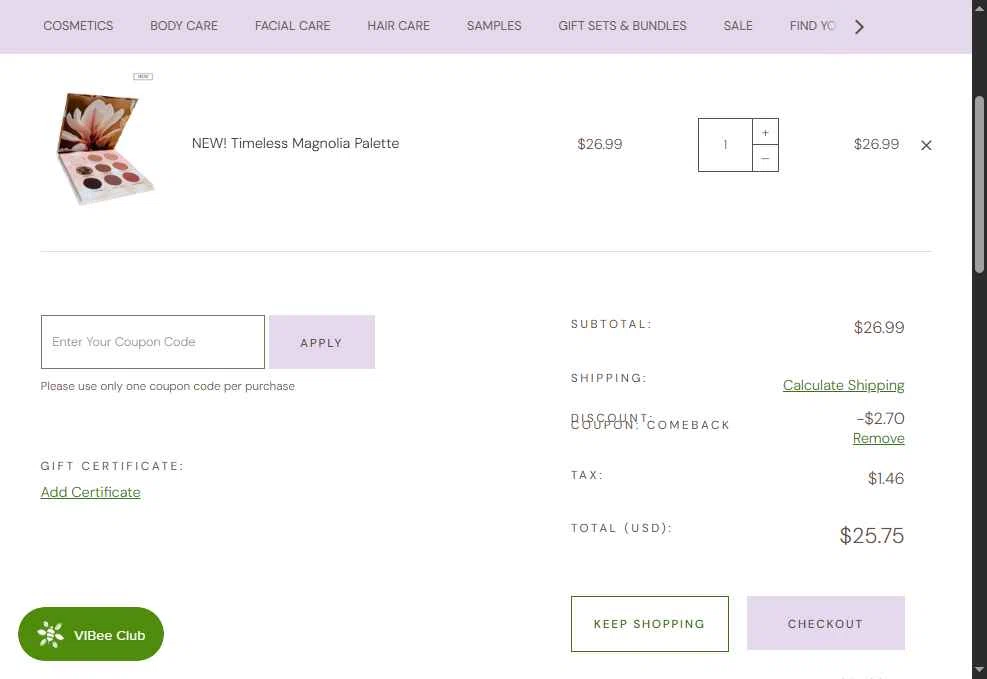The width and height of the screenshot is (987, 679).
Task: Select the tax amount $1.46
Action: pyautogui.click(x=886, y=478)
